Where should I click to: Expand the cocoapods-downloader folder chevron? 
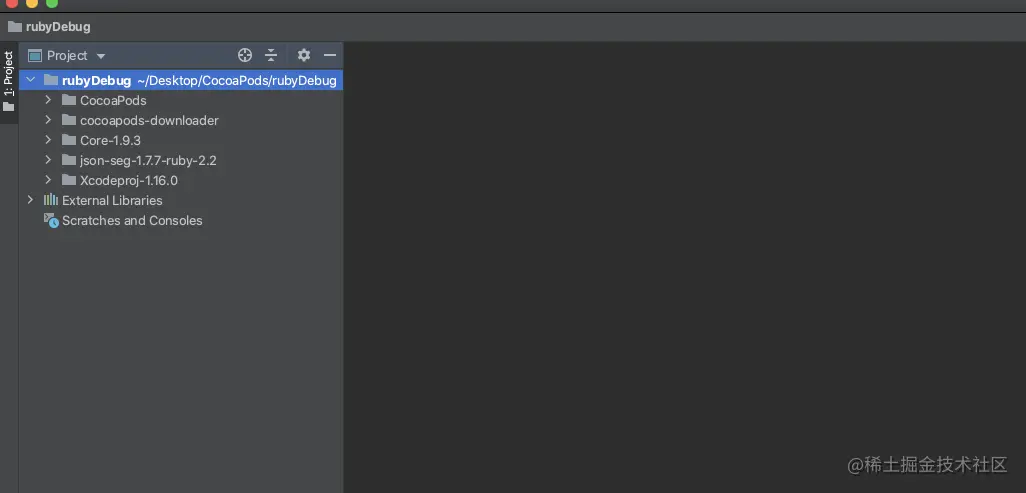[48, 120]
